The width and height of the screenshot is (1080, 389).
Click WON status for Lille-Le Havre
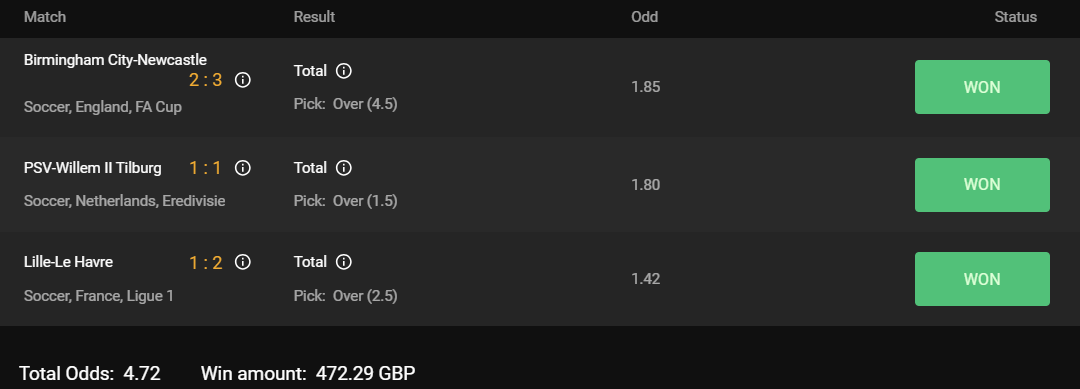(982, 279)
